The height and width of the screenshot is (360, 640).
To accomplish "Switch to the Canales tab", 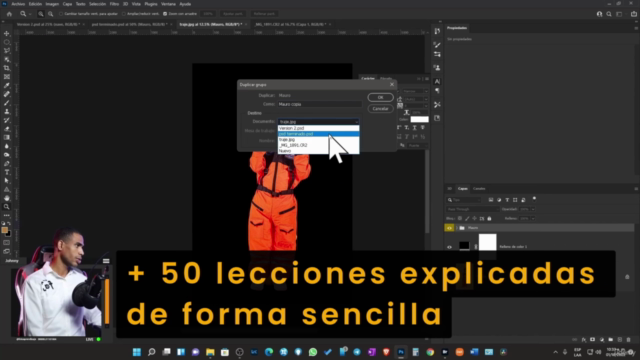I will tap(479, 189).
